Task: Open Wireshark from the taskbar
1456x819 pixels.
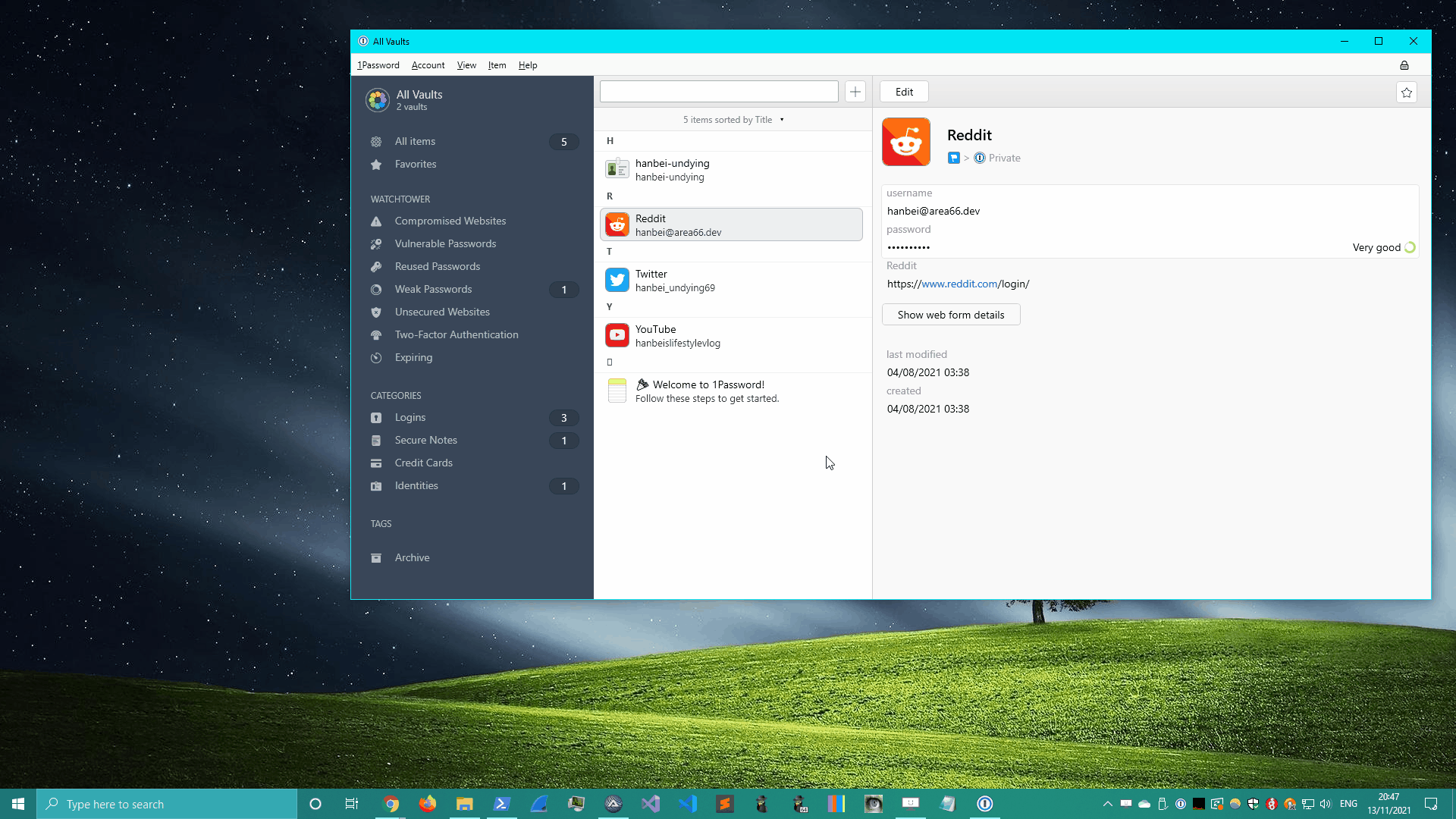Action: point(539,804)
